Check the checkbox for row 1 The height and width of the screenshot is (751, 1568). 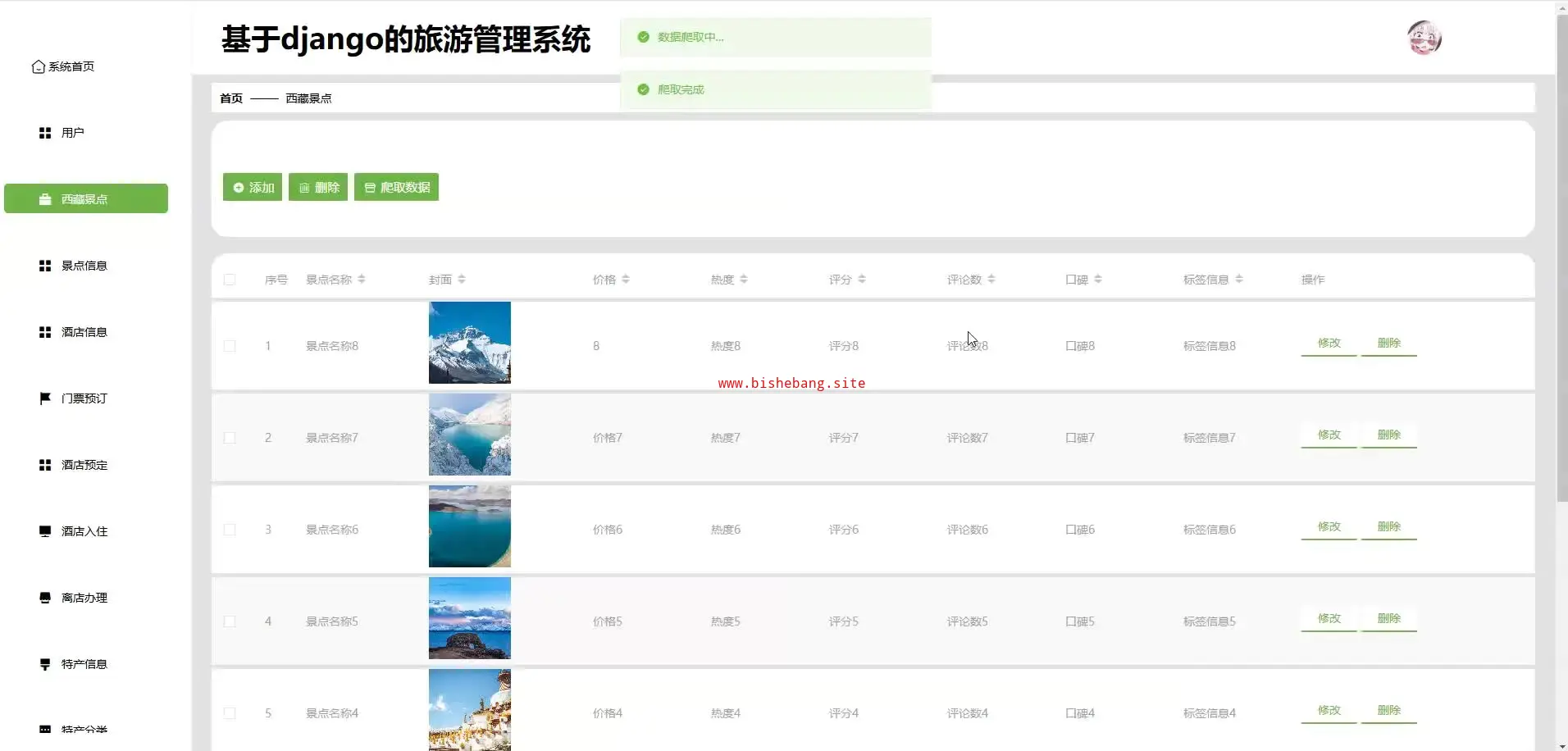tap(230, 346)
